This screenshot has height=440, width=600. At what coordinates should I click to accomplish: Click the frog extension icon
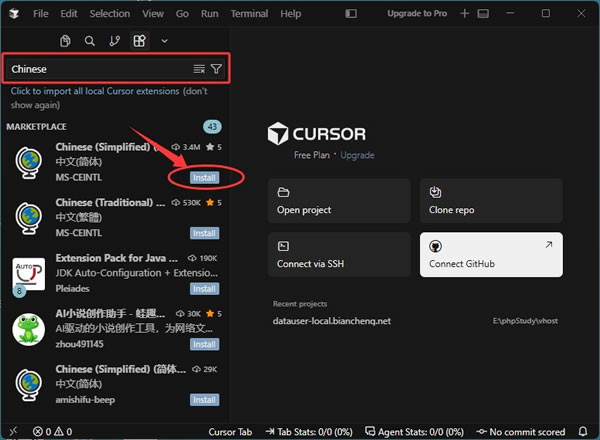click(29, 329)
